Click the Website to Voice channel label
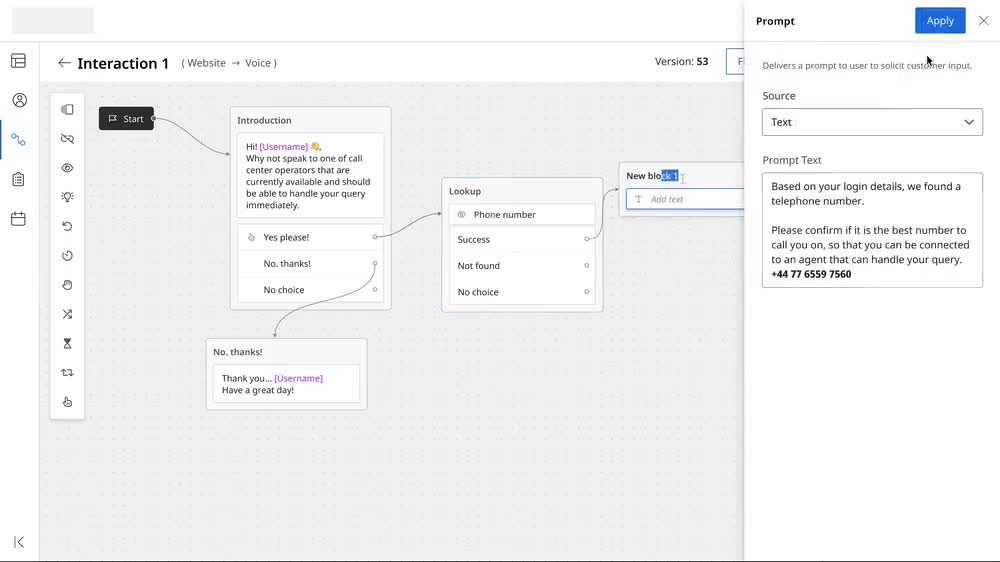1000x562 pixels. [229, 63]
